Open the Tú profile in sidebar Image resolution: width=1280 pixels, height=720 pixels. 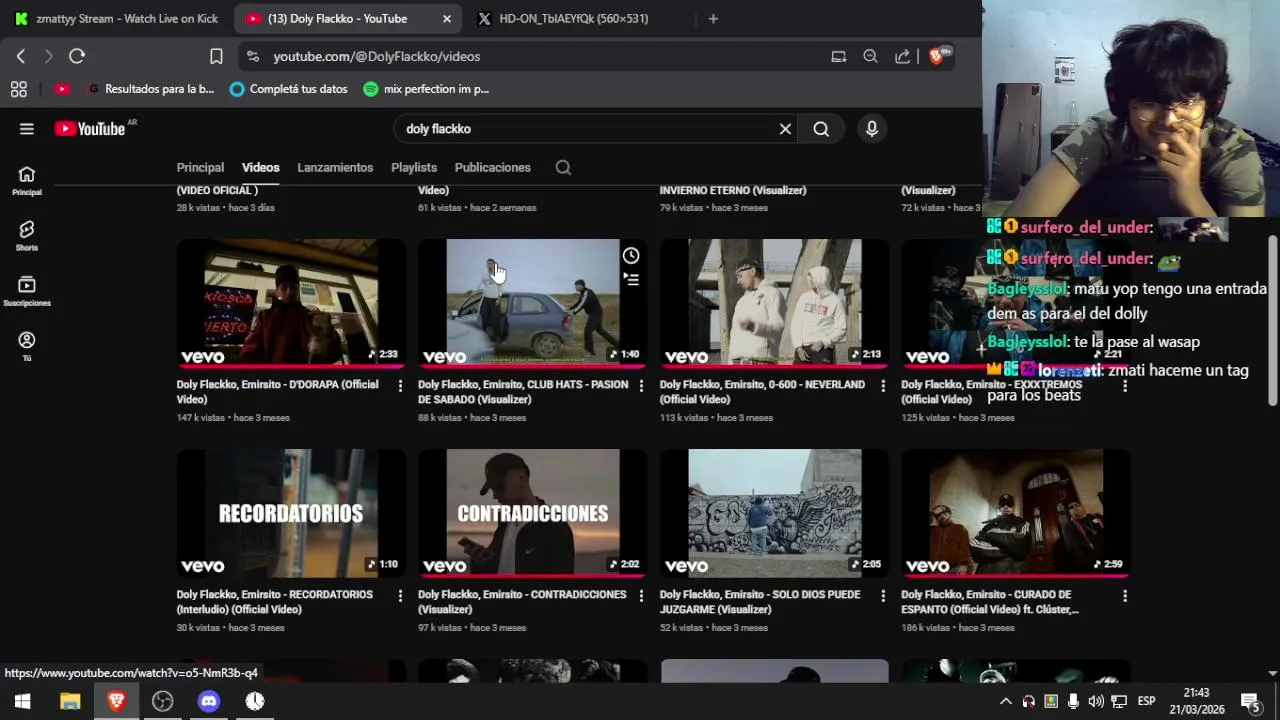click(27, 346)
